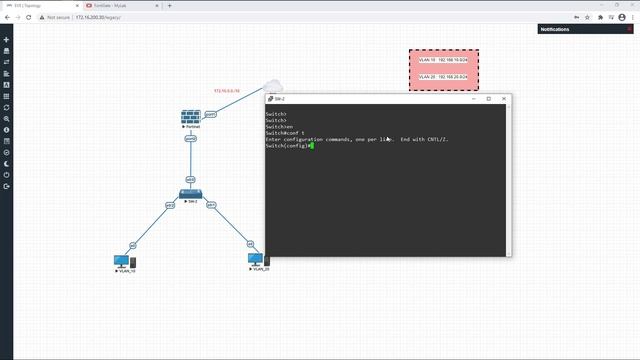Click the Add an object plus icon
640x360 pixels.
coord(6,40)
